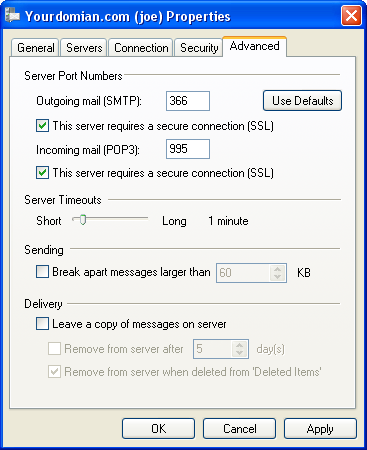Click the Incoming mail POP3 port field

click(x=188, y=149)
